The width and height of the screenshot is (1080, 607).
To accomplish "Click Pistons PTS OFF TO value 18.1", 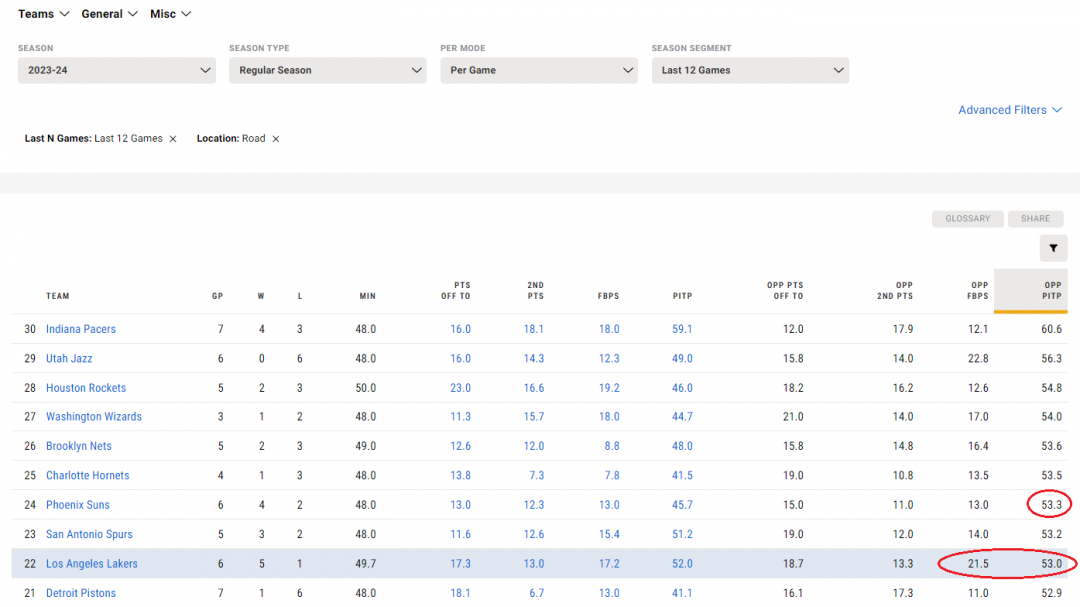I will click(x=460, y=593).
